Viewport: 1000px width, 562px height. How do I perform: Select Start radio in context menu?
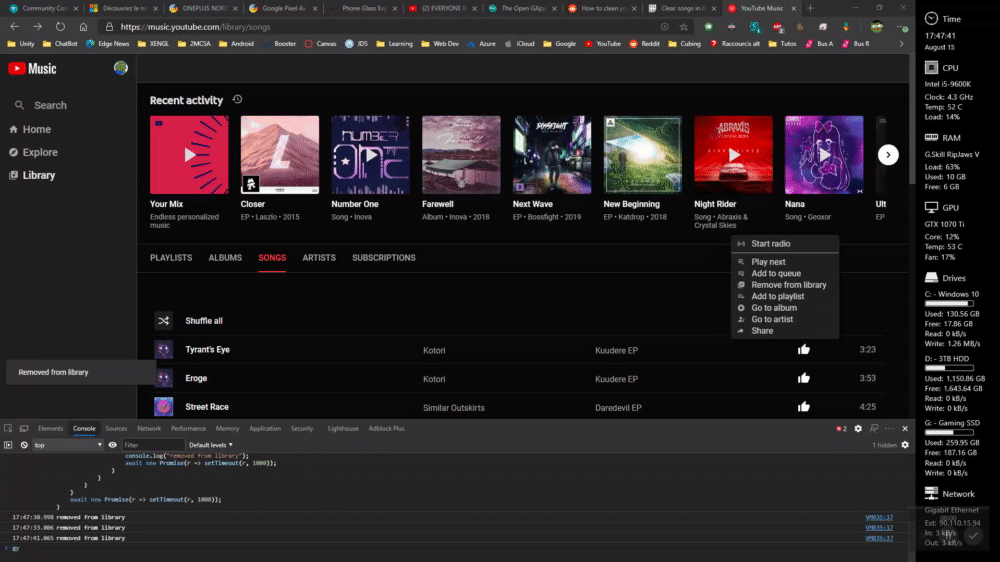click(785, 244)
